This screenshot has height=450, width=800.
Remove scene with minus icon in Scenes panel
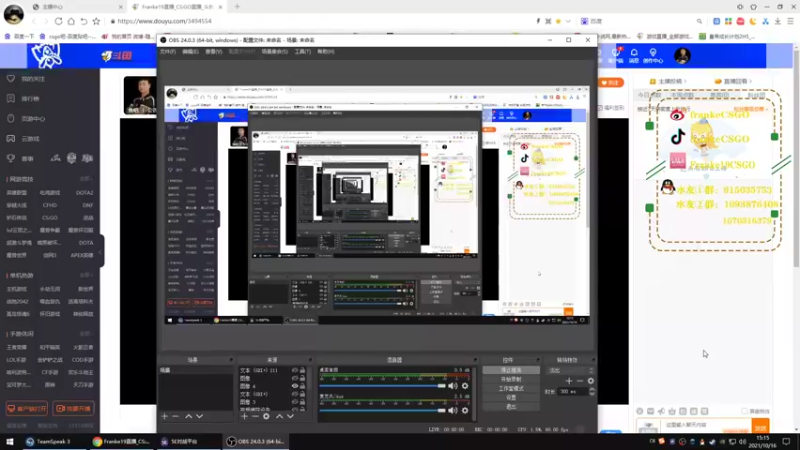coord(176,416)
